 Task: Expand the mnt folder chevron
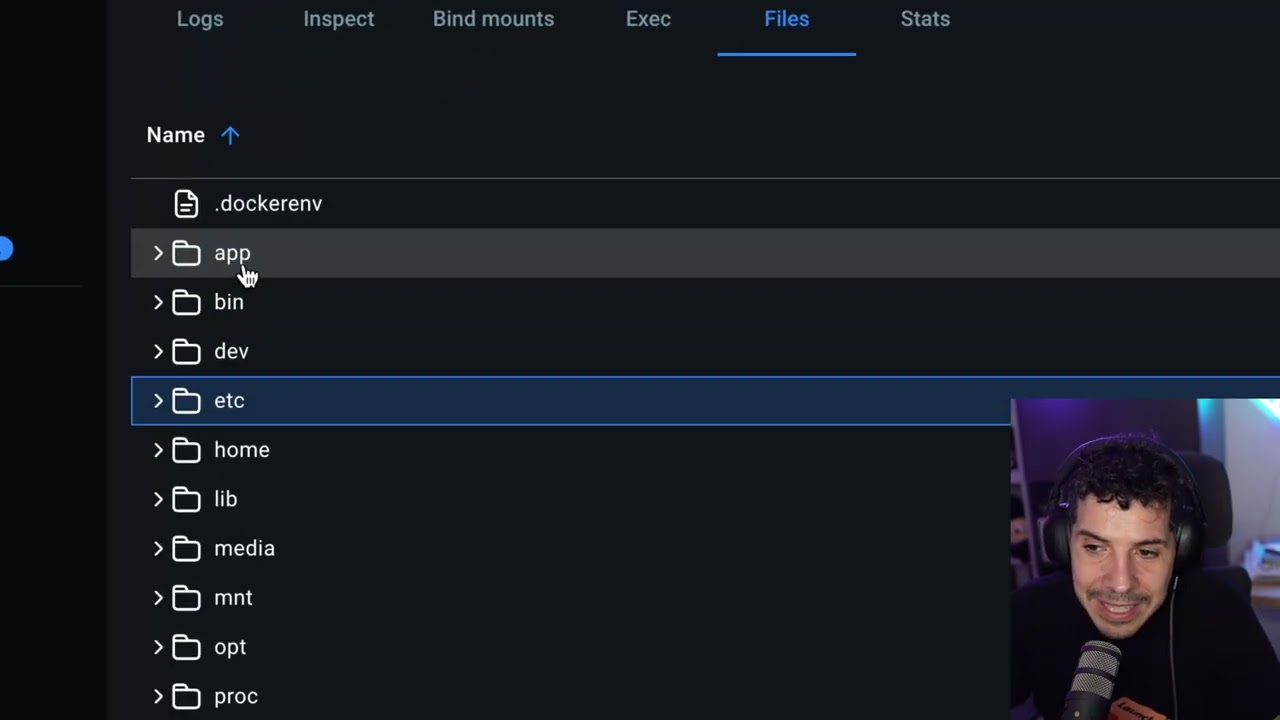pos(158,598)
